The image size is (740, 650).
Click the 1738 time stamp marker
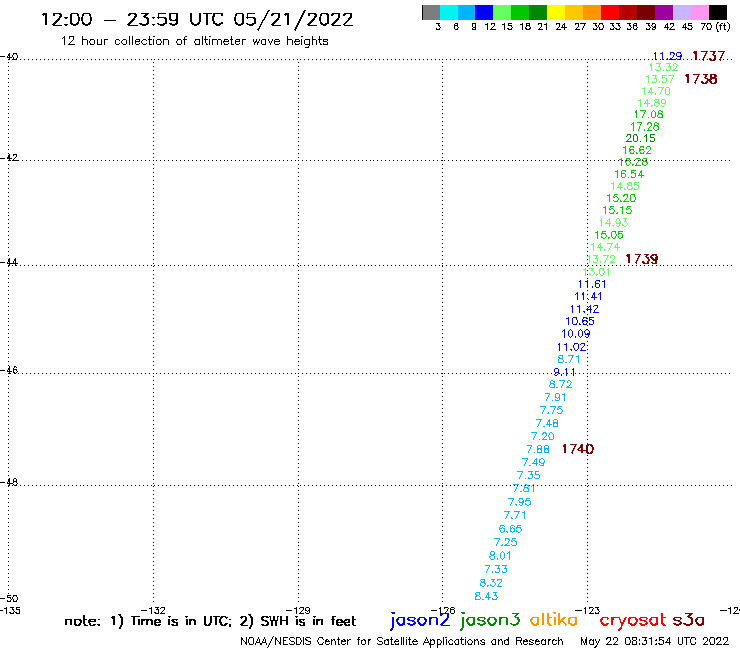point(701,79)
